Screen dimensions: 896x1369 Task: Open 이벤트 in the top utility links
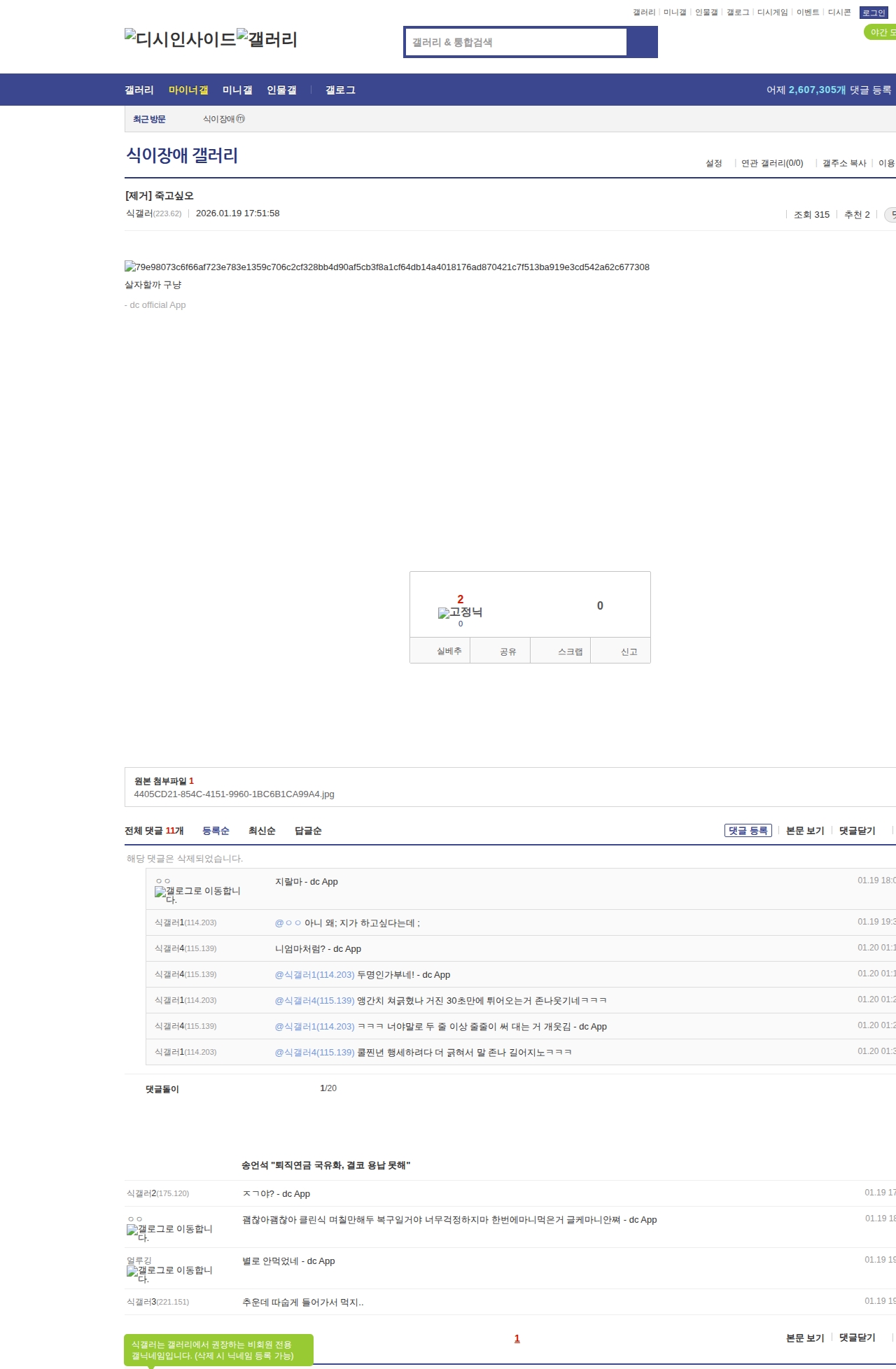[808, 12]
